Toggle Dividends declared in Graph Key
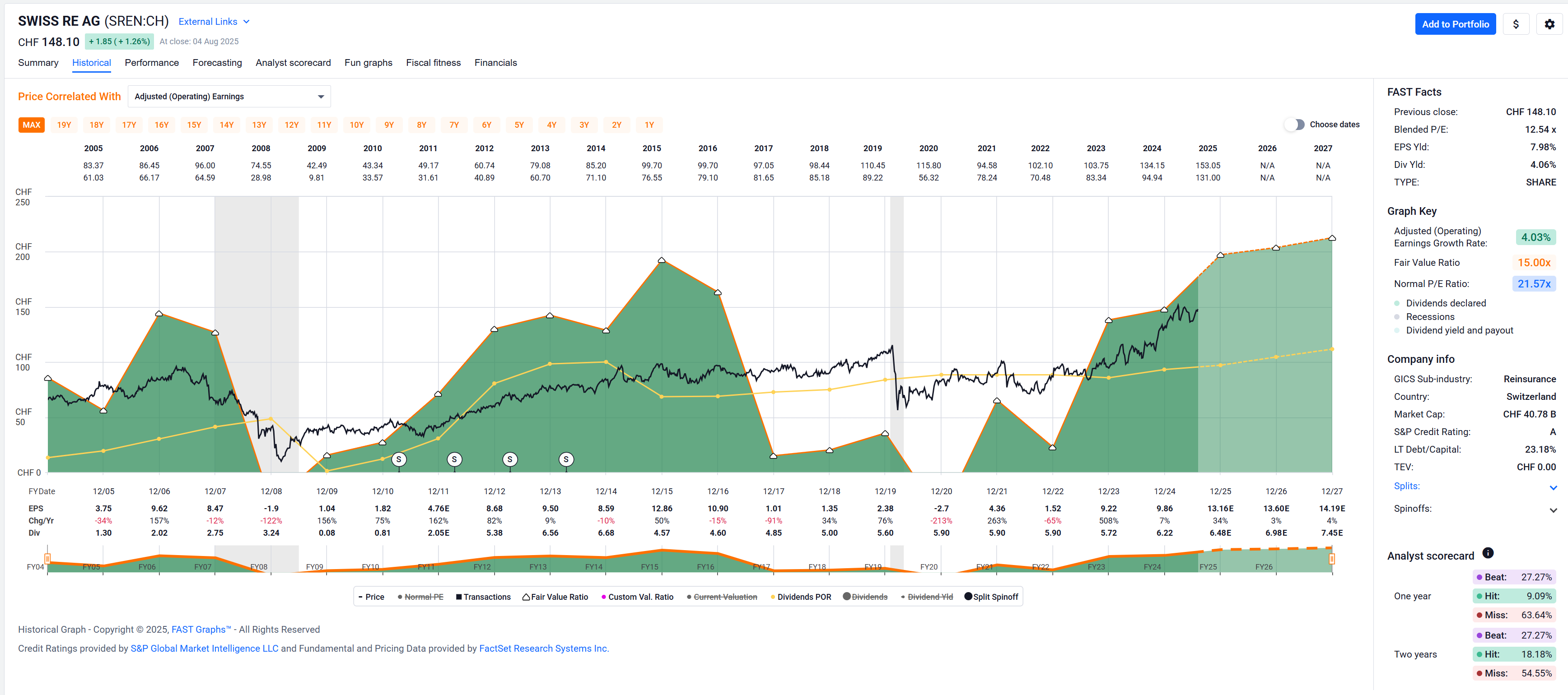 coord(1440,303)
